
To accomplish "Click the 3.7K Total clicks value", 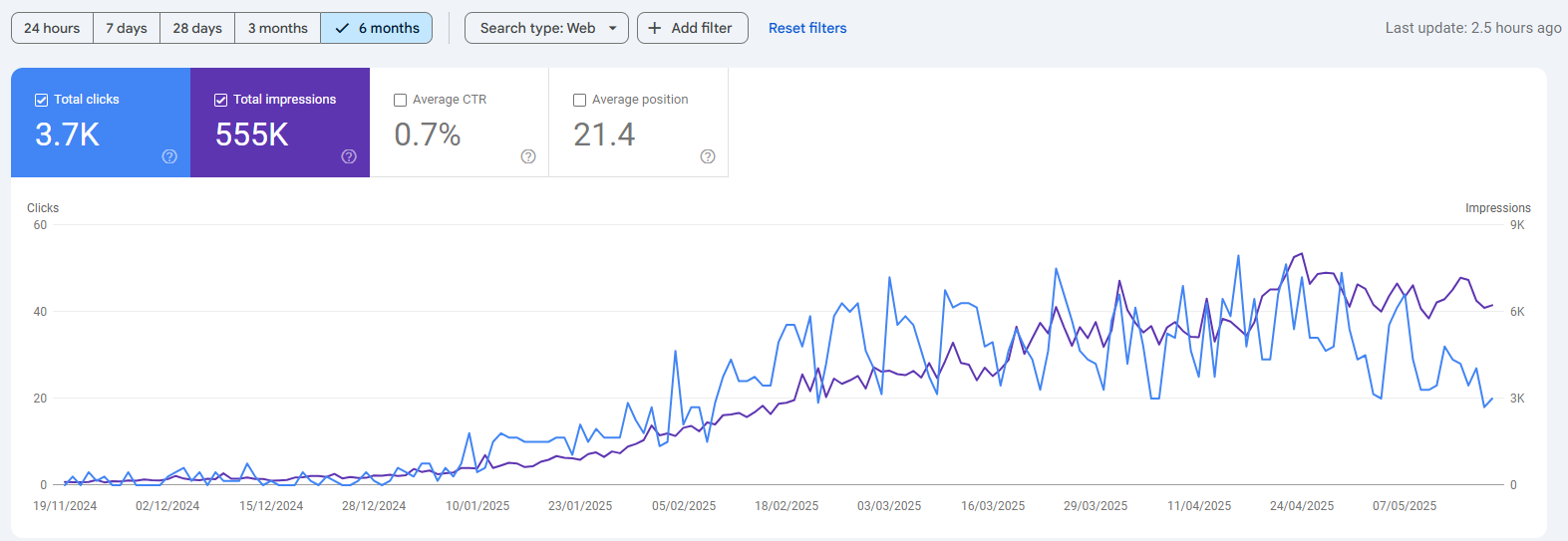I will pyautogui.click(x=68, y=135).
